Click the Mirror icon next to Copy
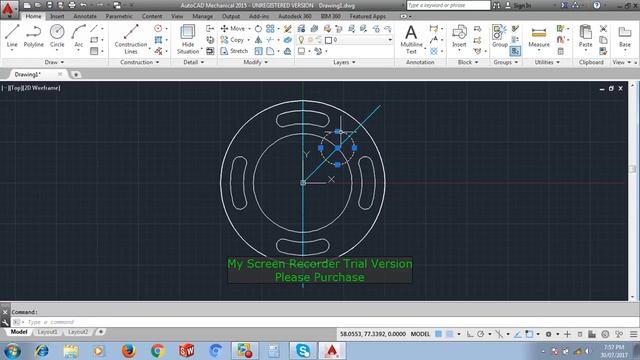 click(x=258, y=40)
